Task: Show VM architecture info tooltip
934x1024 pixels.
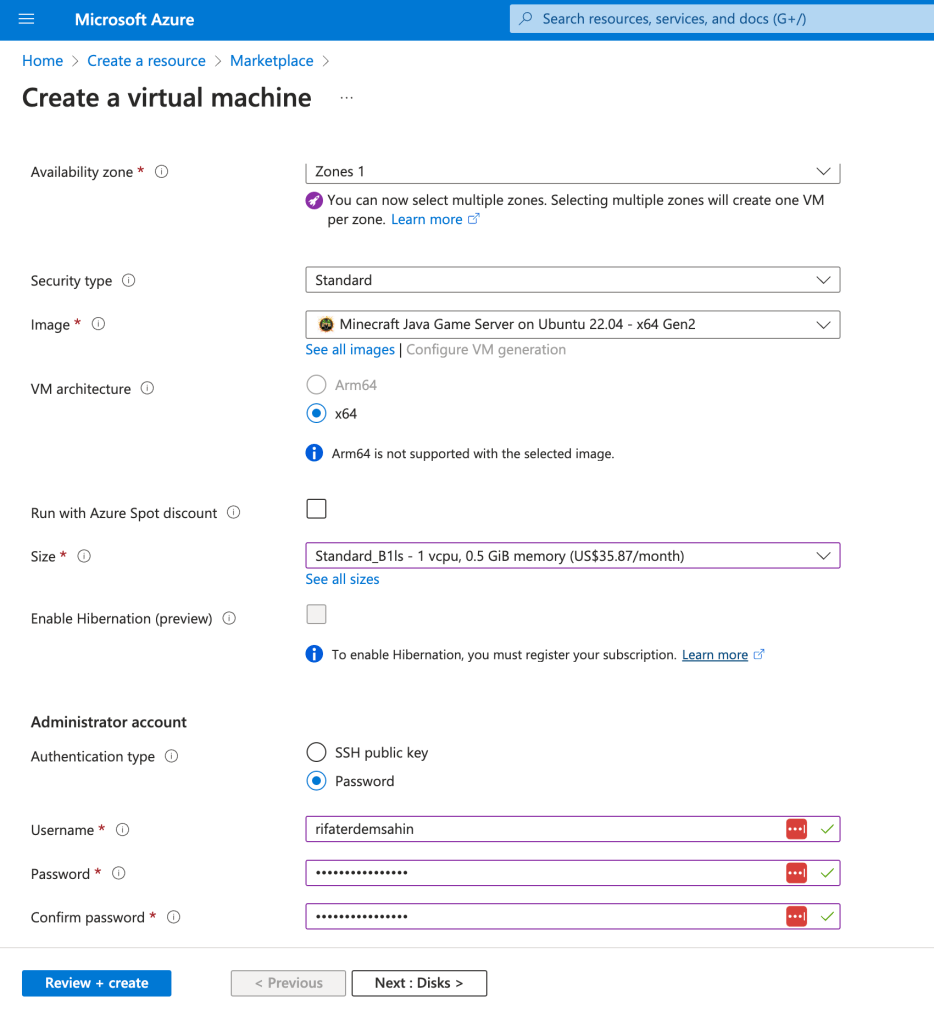Action: pyautogui.click(x=148, y=389)
